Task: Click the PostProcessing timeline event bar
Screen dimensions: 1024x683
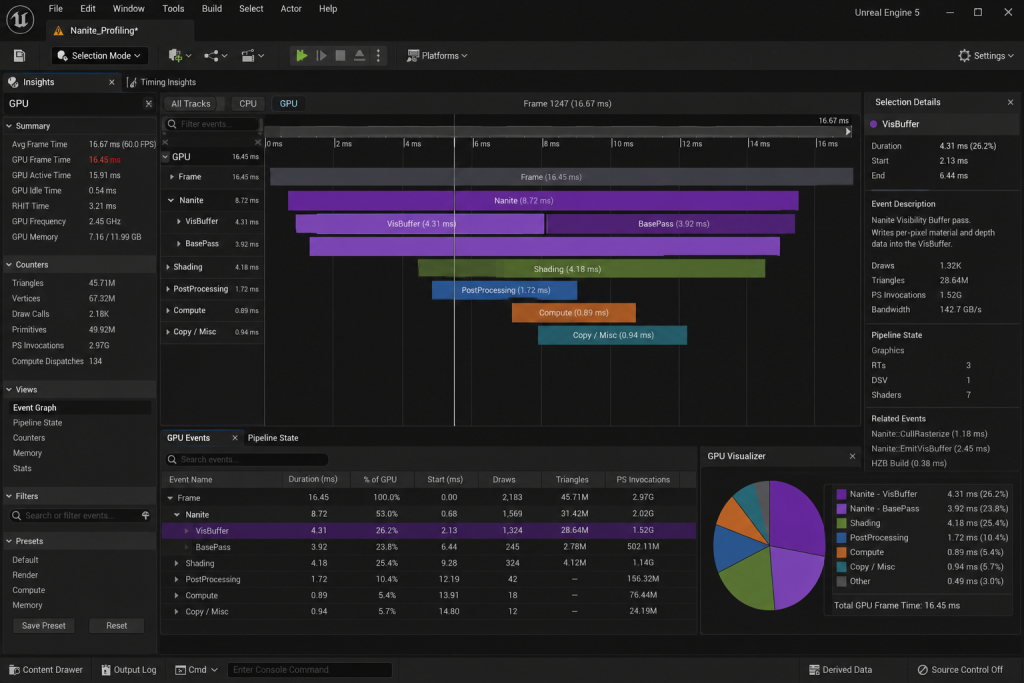Action: [504, 291]
